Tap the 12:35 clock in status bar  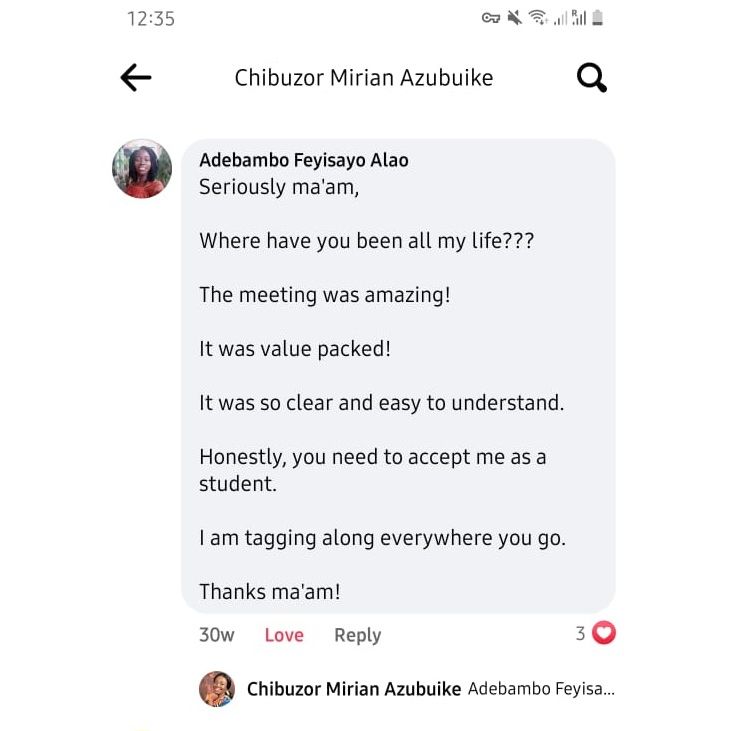pos(151,19)
